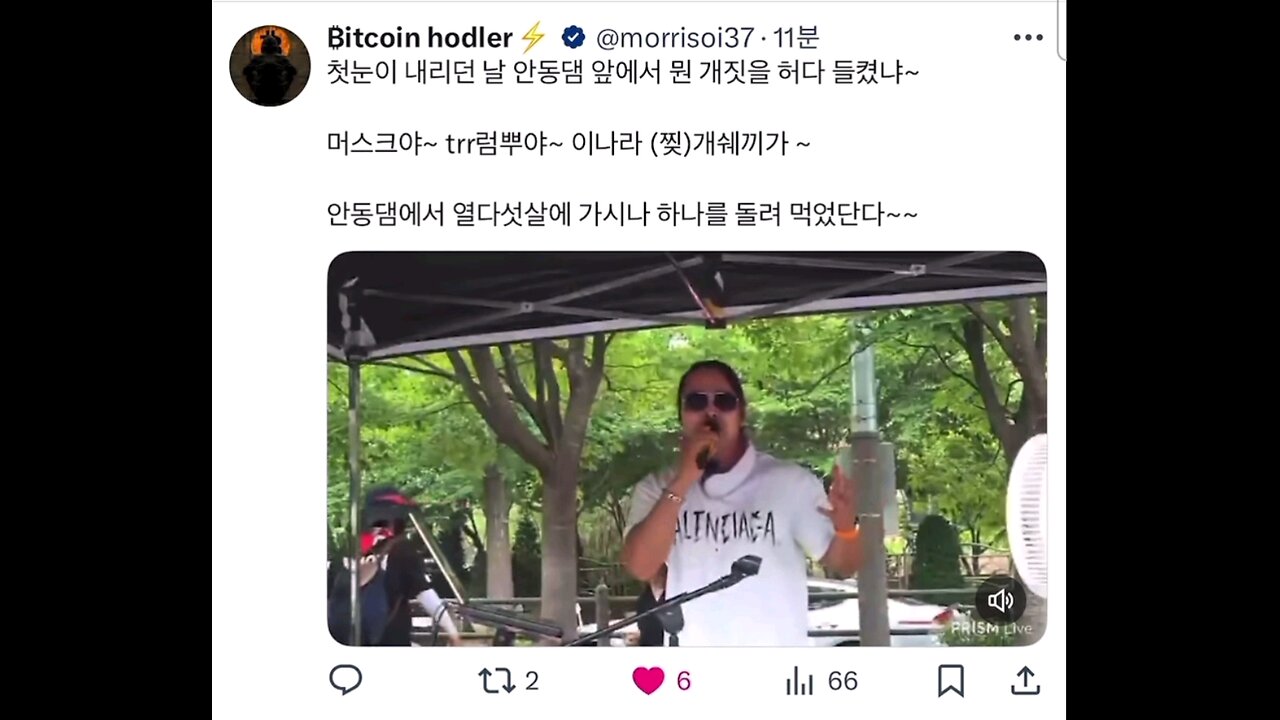Viewport: 1280px width, 720px height.
Task: Unlike the post via pink heart
Action: [x=648, y=681]
